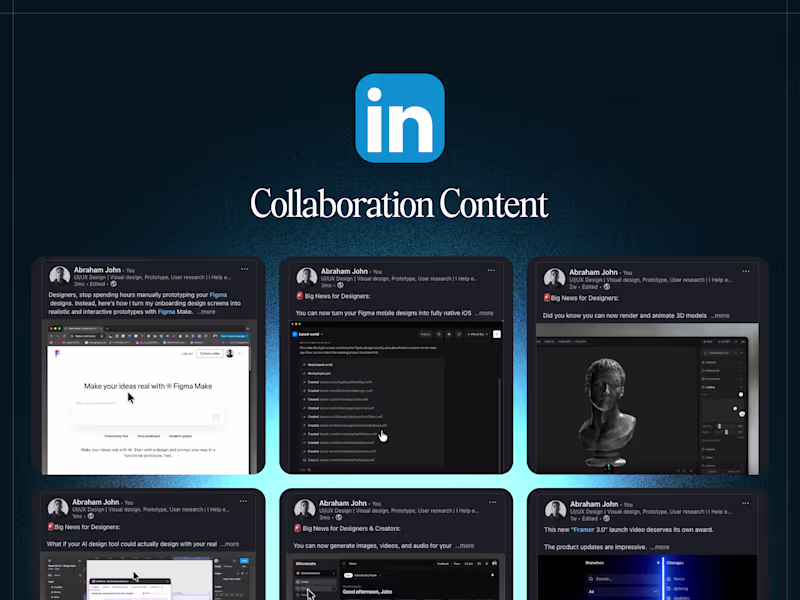Open Abraham John's name on '3D models' post
800x600 pixels.
593,272
